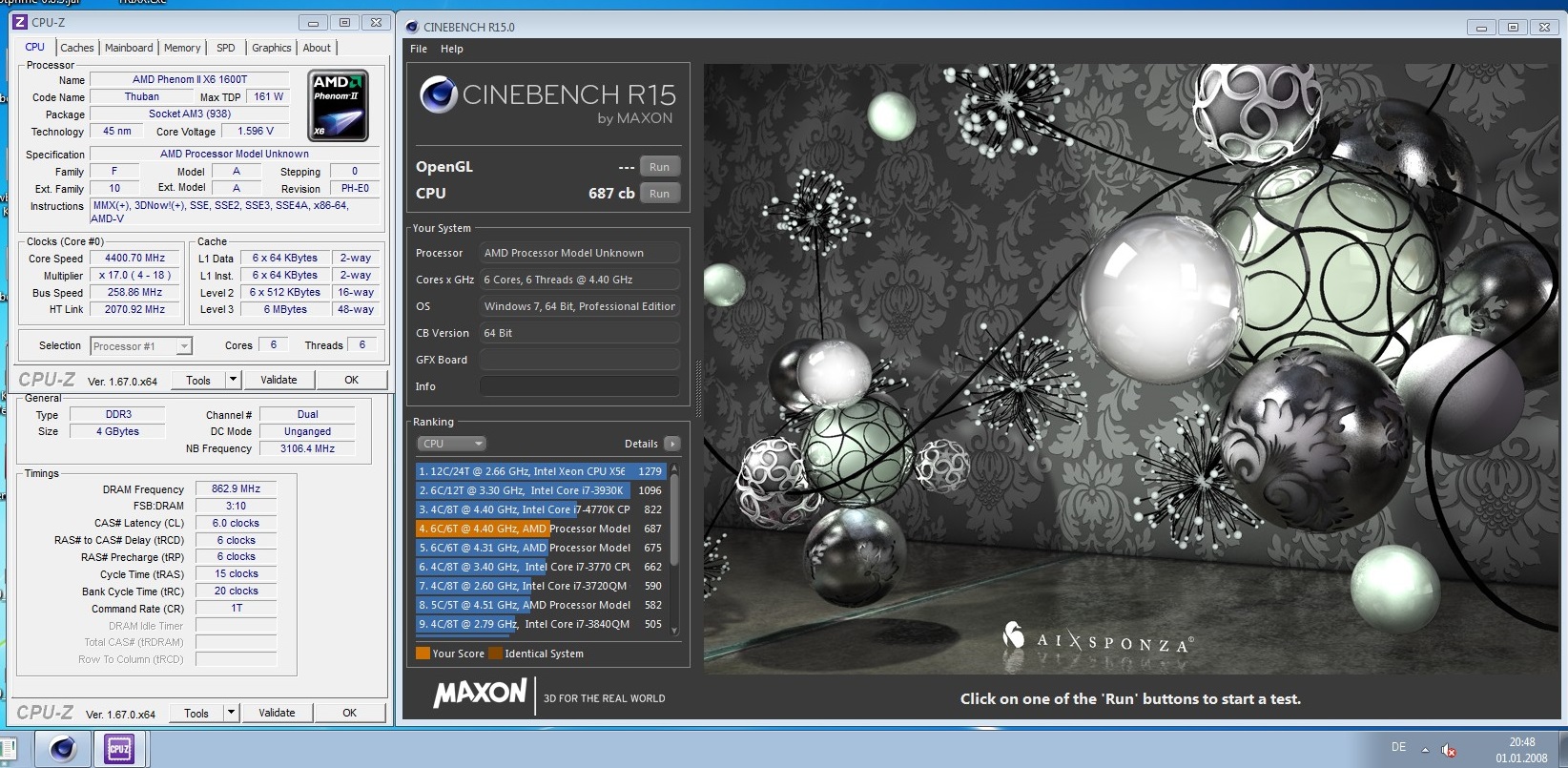Open the About tab
The image size is (1568, 768).
pyautogui.click(x=318, y=48)
